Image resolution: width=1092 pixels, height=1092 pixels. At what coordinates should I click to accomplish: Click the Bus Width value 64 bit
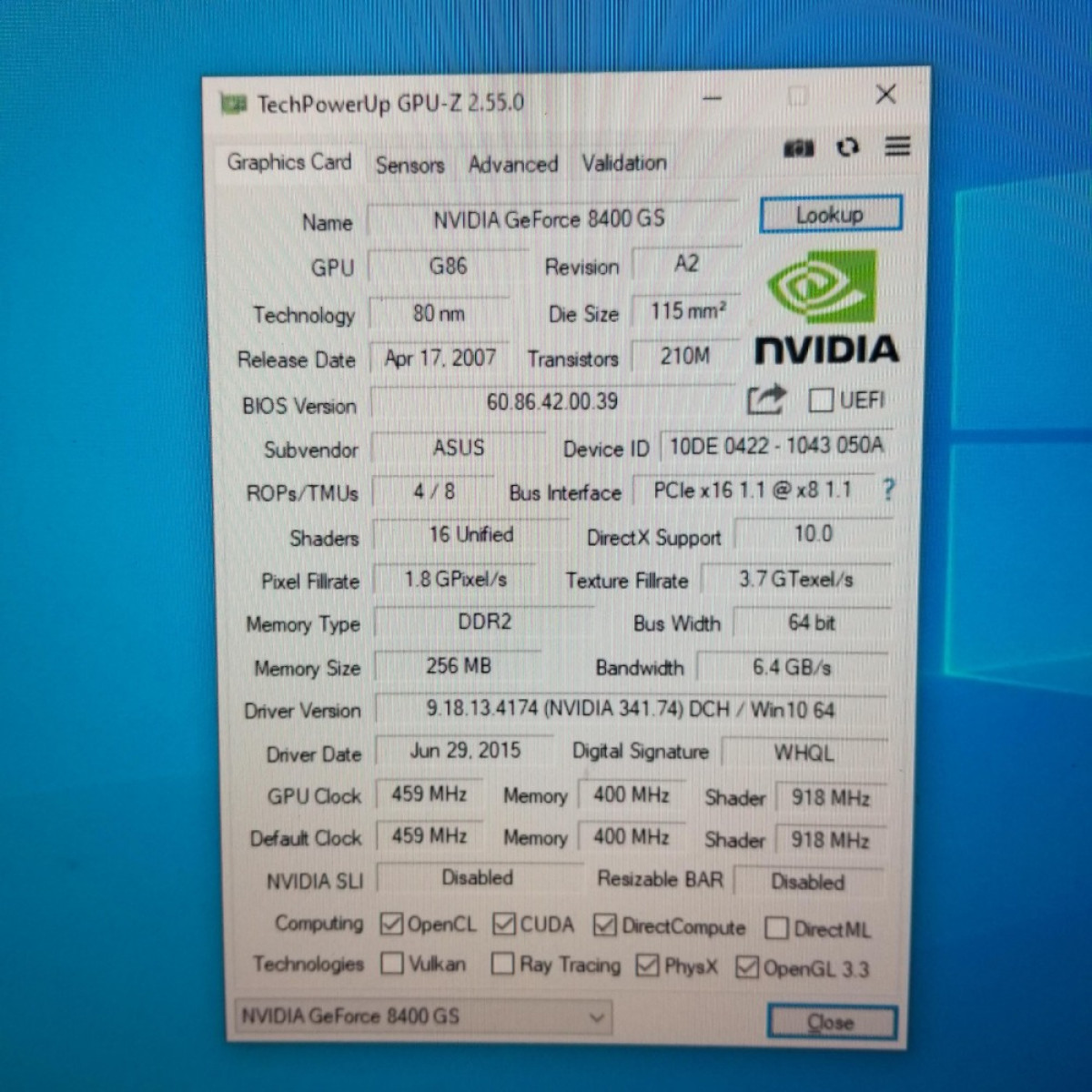coord(812,623)
